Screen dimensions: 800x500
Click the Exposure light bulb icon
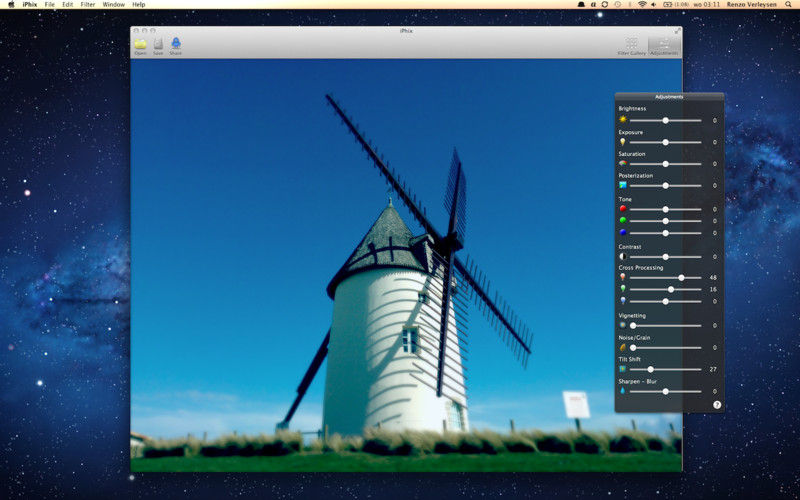(x=622, y=142)
